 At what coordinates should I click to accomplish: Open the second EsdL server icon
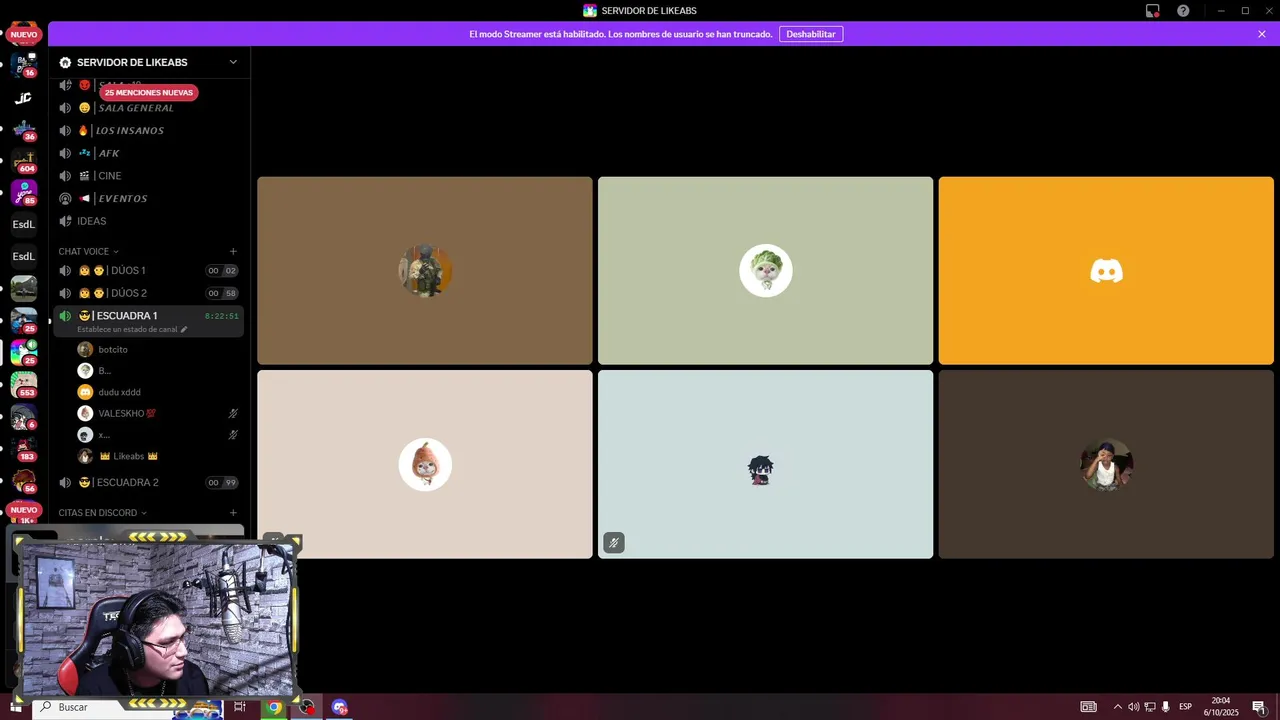coord(23,257)
